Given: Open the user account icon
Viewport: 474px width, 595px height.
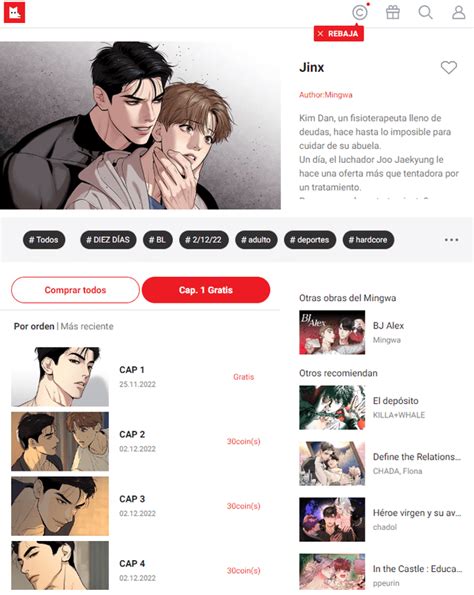Looking at the screenshot, I should [458, 13].
